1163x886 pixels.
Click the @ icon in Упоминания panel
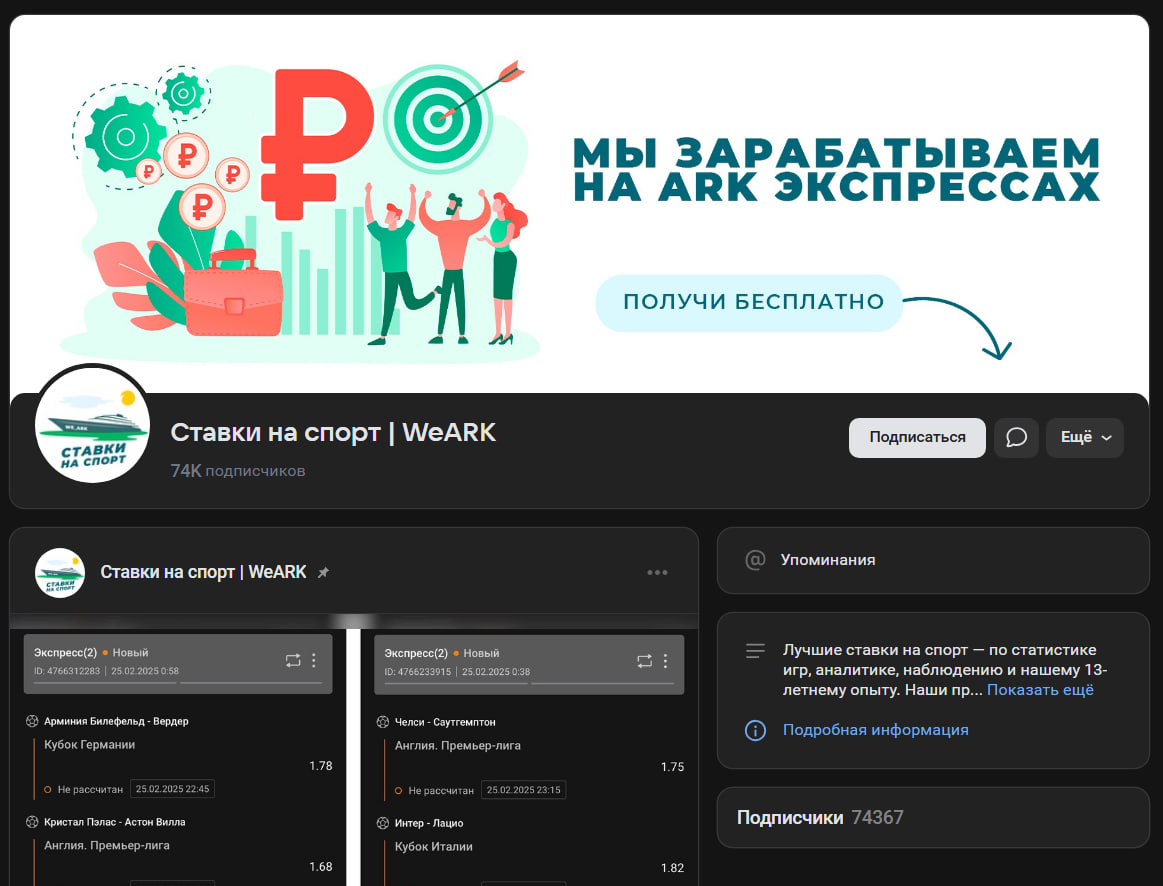coord(755,560)
